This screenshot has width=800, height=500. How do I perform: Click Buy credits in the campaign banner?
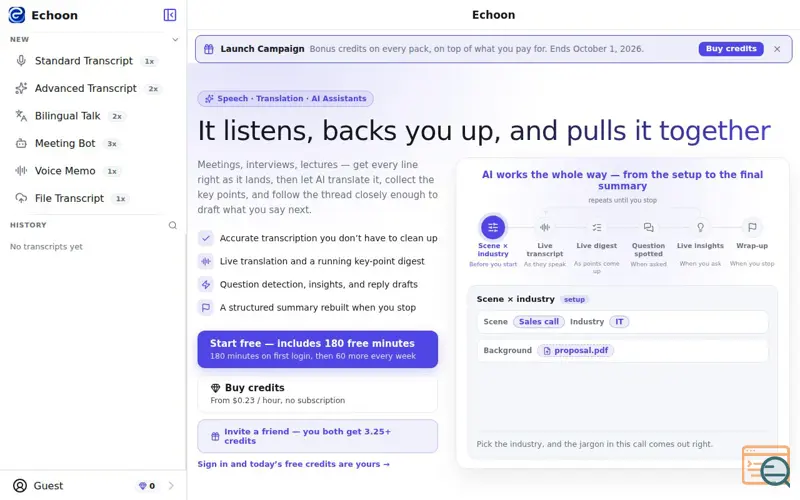point(731,49)
